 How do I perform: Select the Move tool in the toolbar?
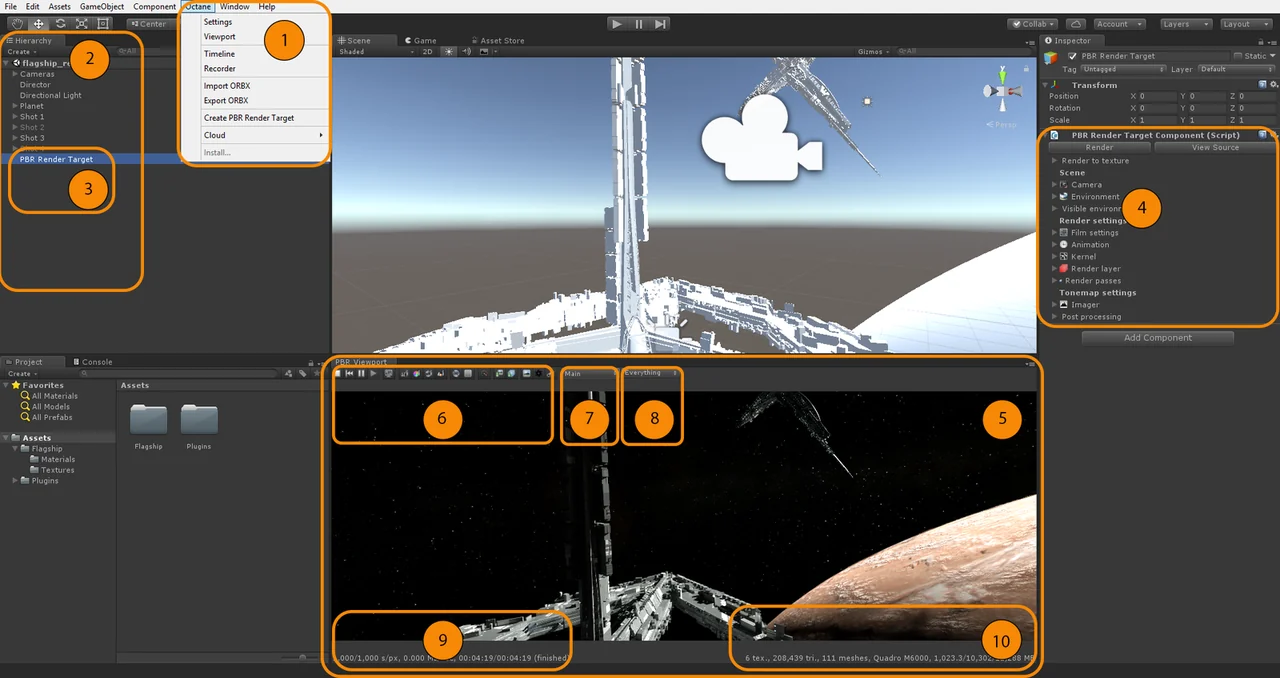click(38, 23)
